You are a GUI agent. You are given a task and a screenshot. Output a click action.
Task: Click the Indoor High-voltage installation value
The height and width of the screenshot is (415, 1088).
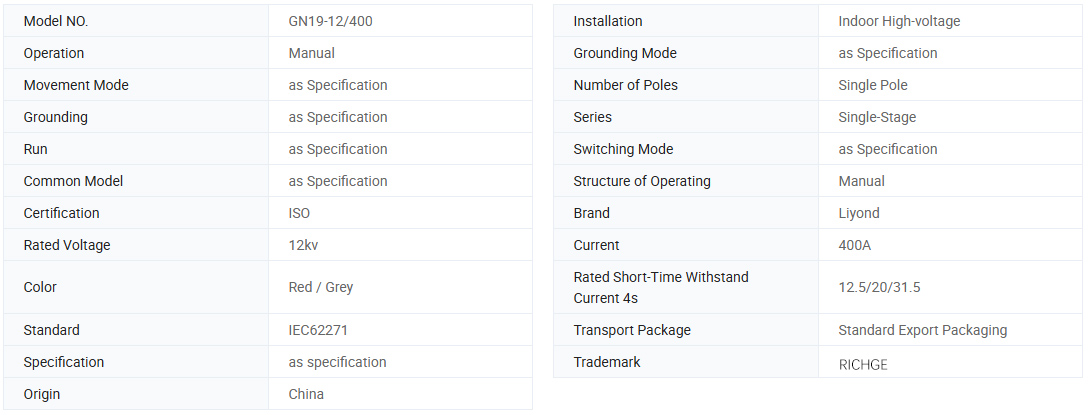click(899, 21)
